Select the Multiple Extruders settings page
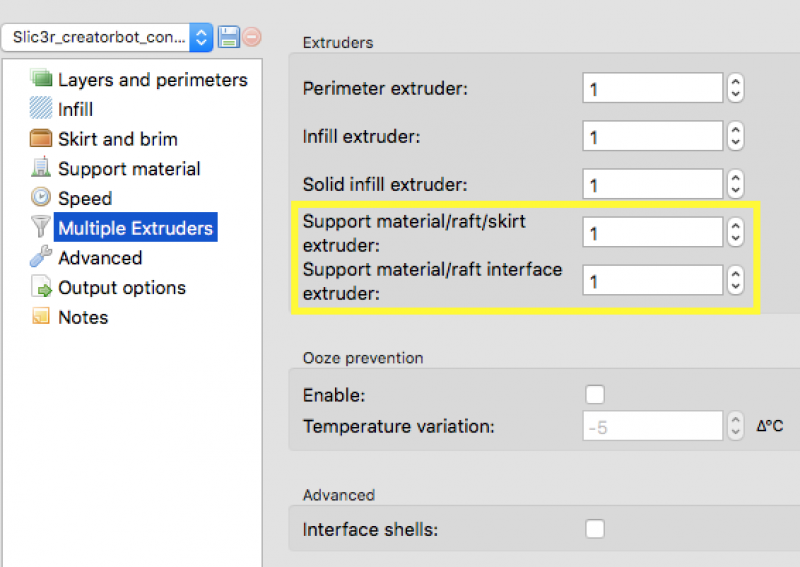This screenshot has width=800, height=567. point(135,228)
